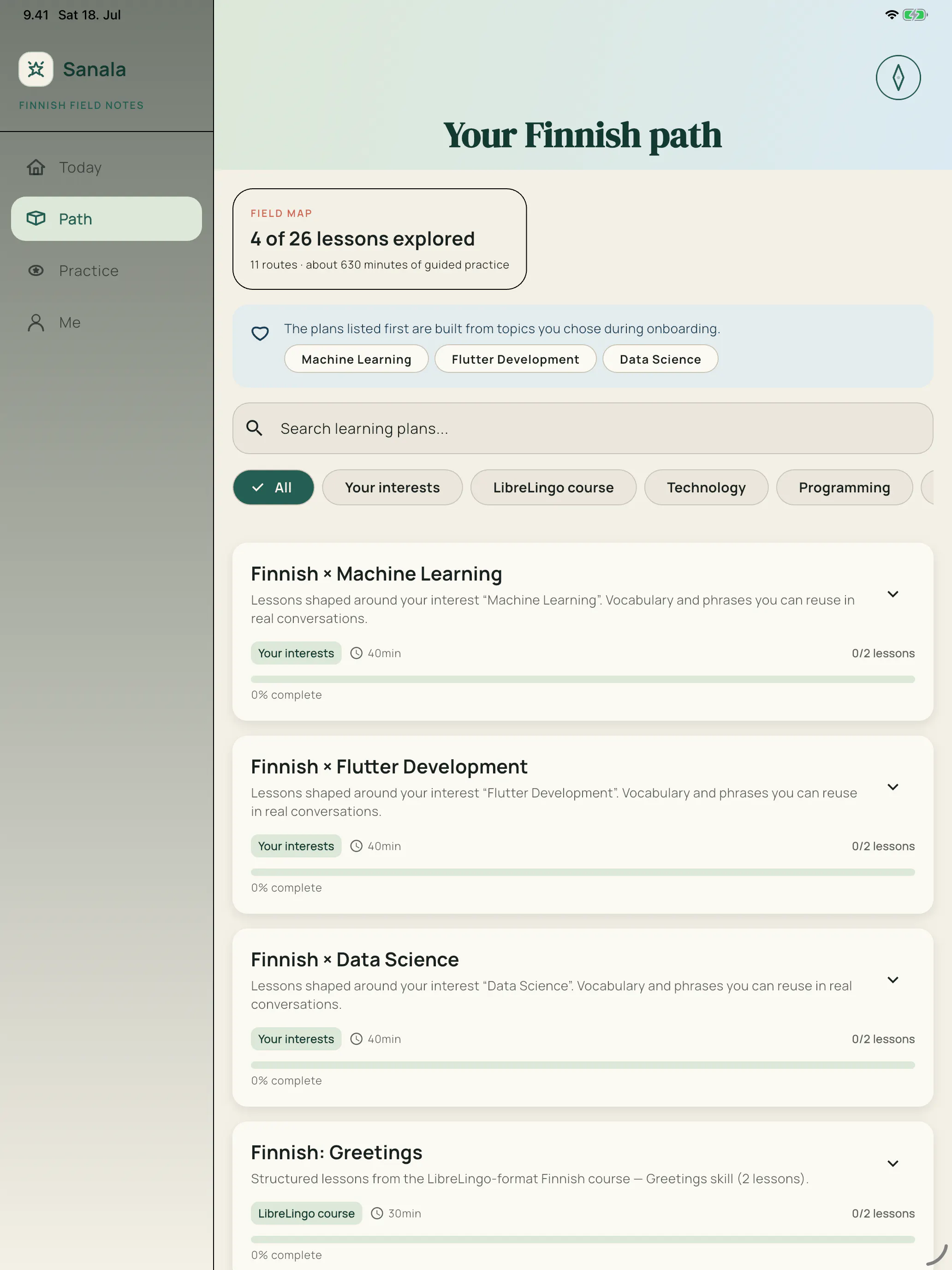Viewport: 952px width, 1270px height.
Task: Click the Flutter Development topic pill
Action: pos(515,359)
